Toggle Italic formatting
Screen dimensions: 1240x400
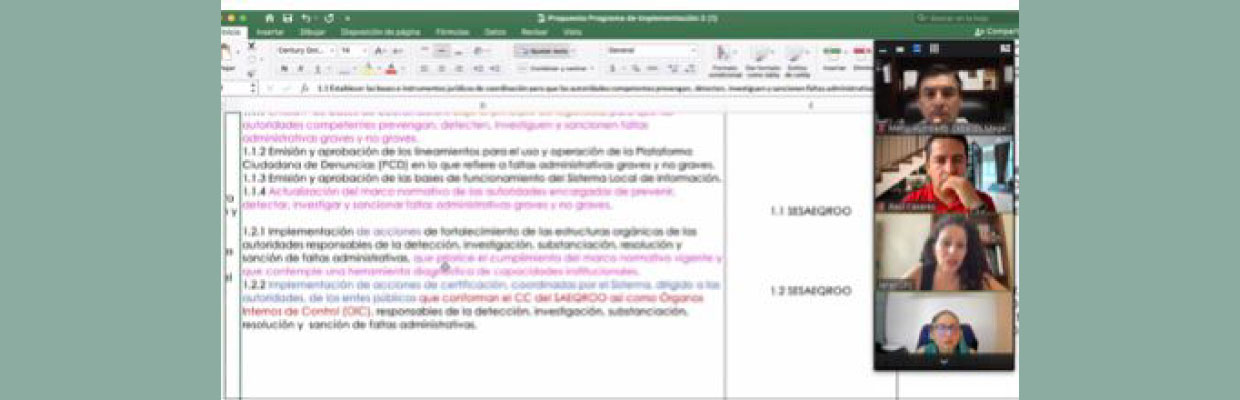point(302,69)
